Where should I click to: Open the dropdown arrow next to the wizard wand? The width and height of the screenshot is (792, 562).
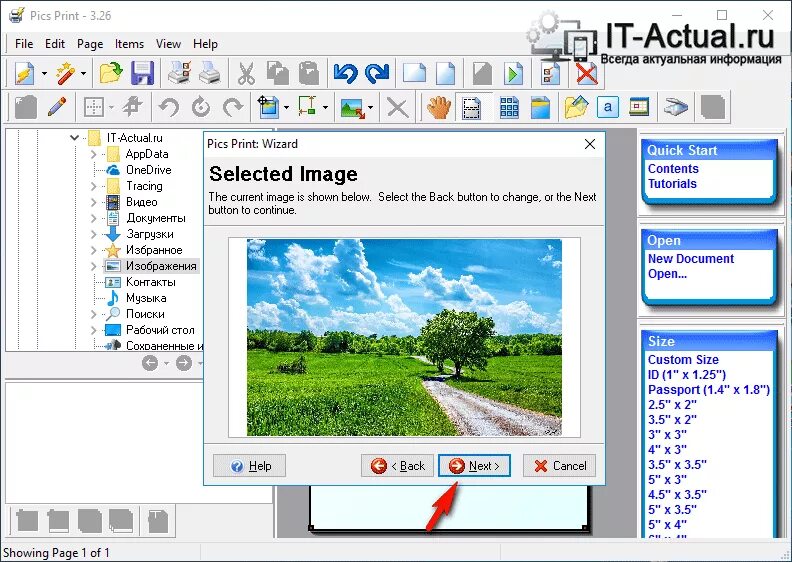coord(83,74)
